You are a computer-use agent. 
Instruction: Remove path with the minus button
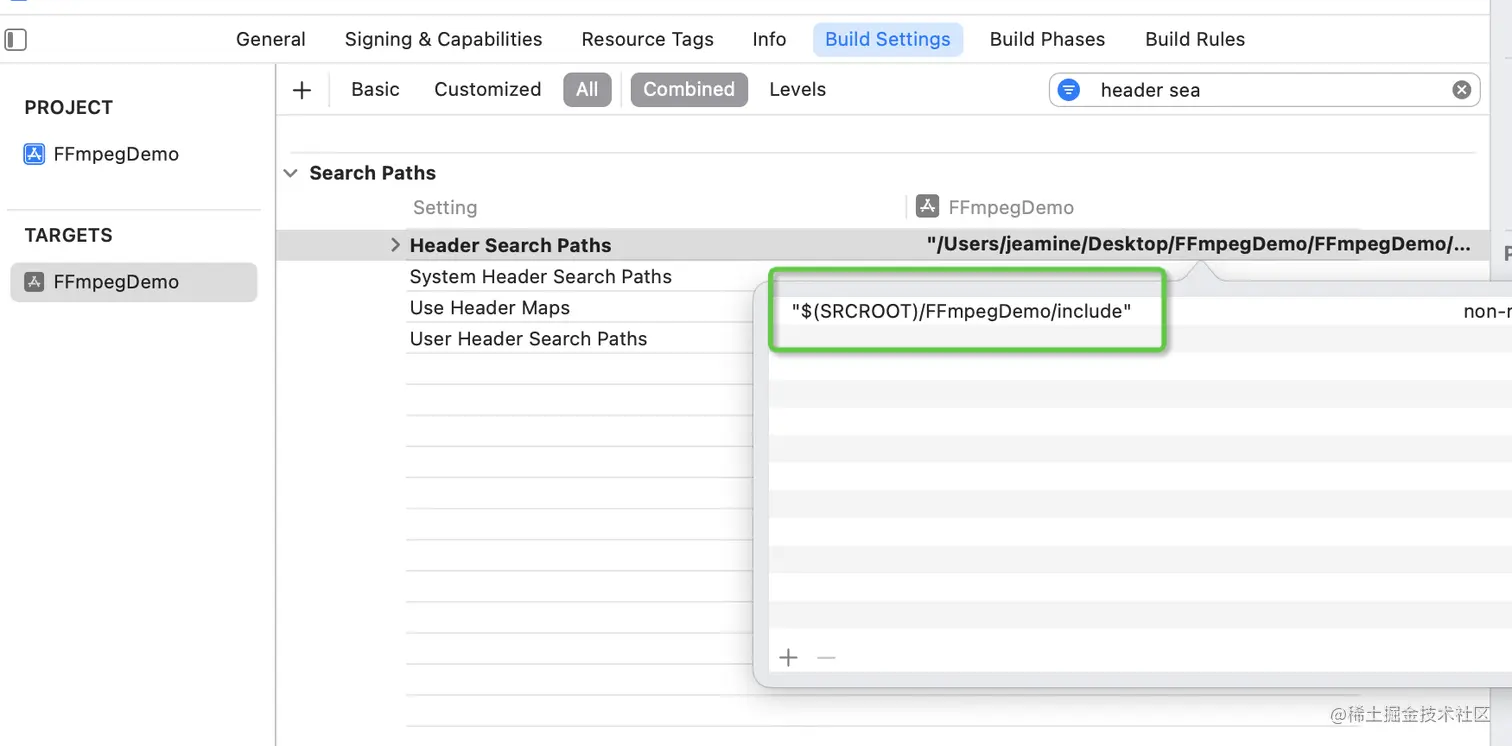(826, 657)
